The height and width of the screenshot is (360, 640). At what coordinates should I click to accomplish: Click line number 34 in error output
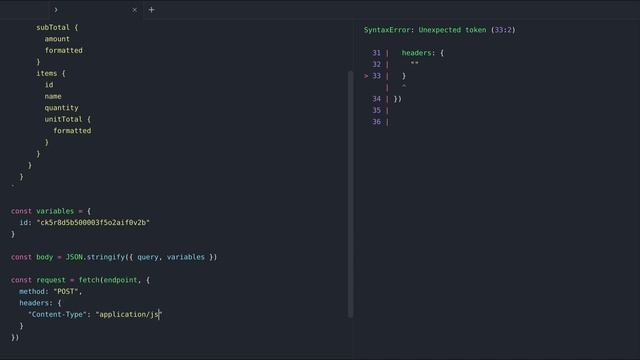click(x=376, y=99)
